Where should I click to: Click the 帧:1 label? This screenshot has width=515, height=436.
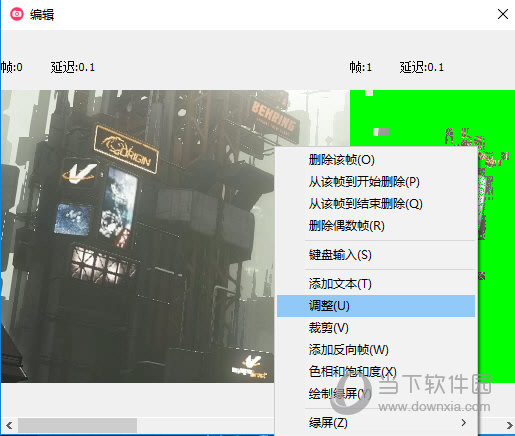pos(360,67)
